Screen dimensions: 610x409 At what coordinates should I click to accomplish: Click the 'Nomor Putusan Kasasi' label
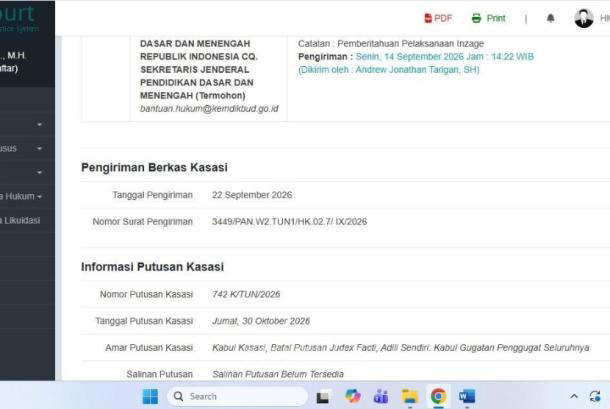coord(146,295)
